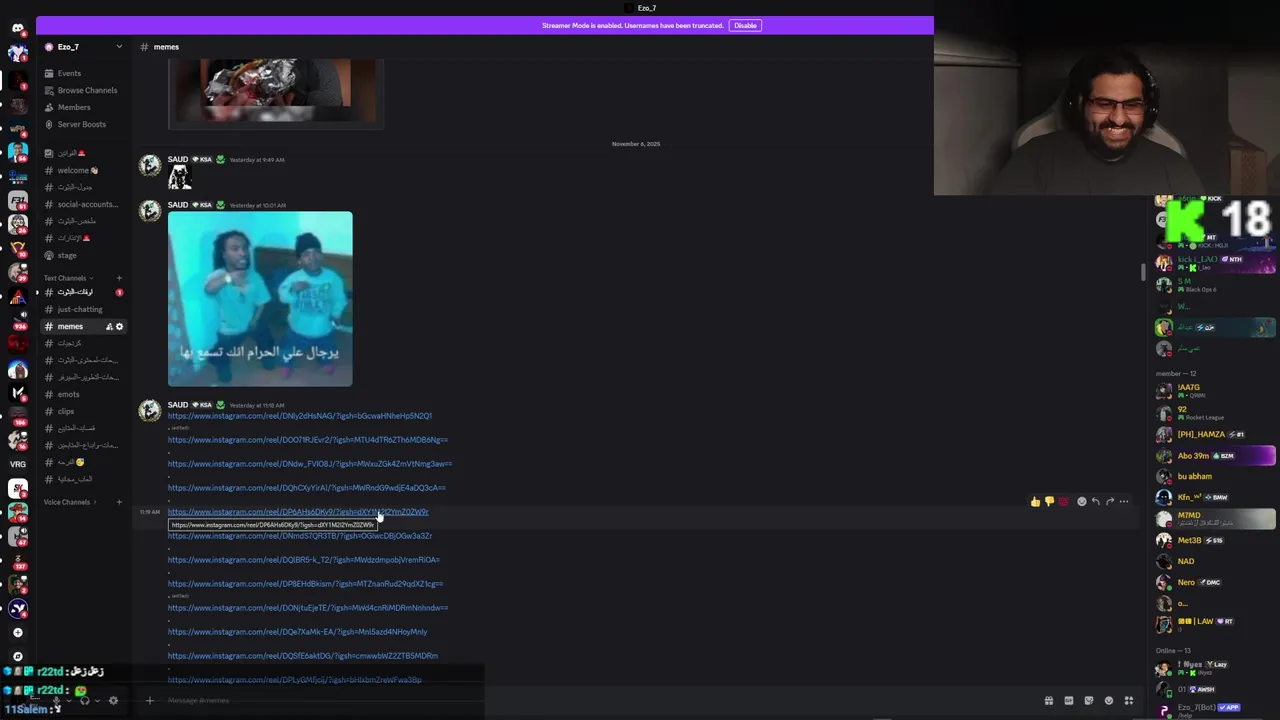Open the GIF picker
This screenshot has height=720, width=1280.
coord(1069,701)
